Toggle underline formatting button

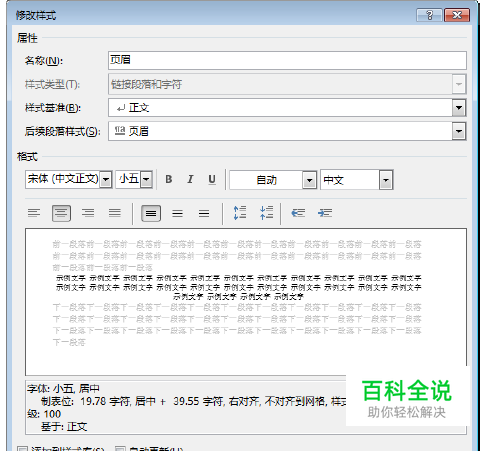coord(212,180)
